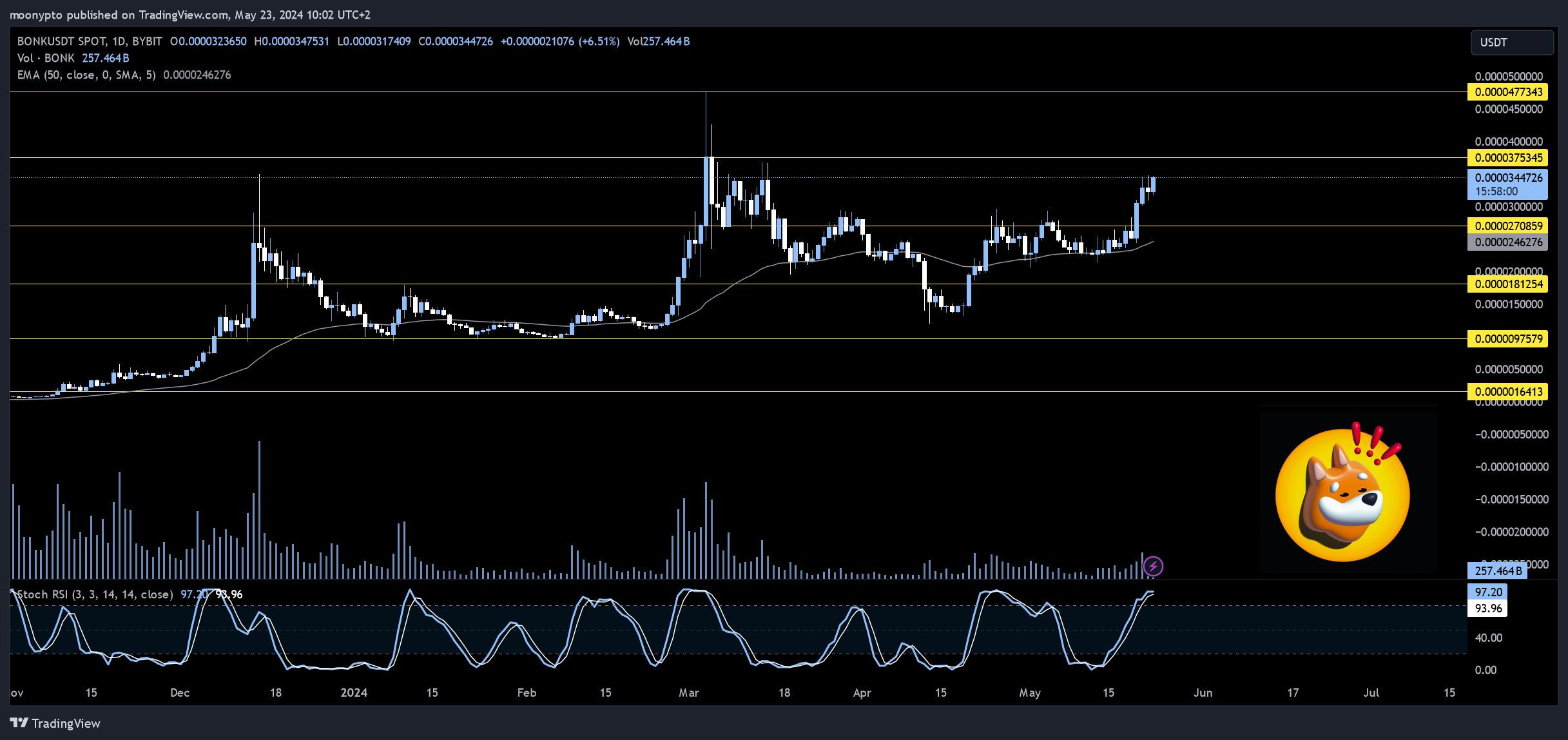Click the 0.0000016413 price line label
Image resolution: width=1568 pixels, height=740 pixels.
coord(1508,392)
